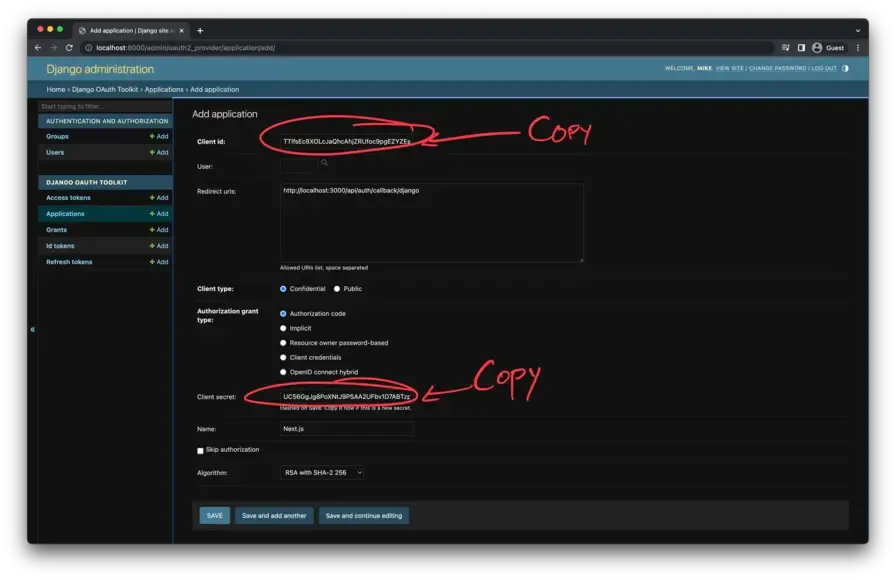The width and height of the screenshot is (896, 580).
Task: Click the sidebar filter search box
Action: pos(105,106)
